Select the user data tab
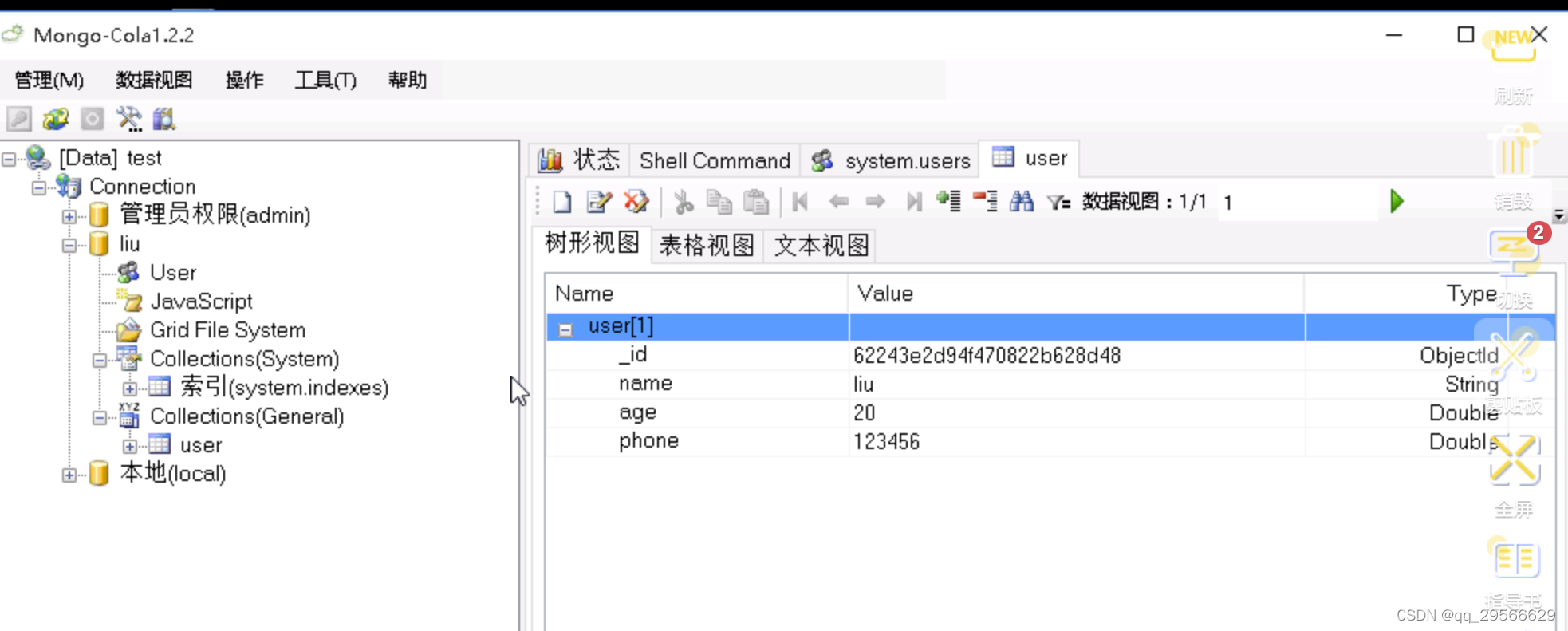1568x631 pixels. point(1030,158)
